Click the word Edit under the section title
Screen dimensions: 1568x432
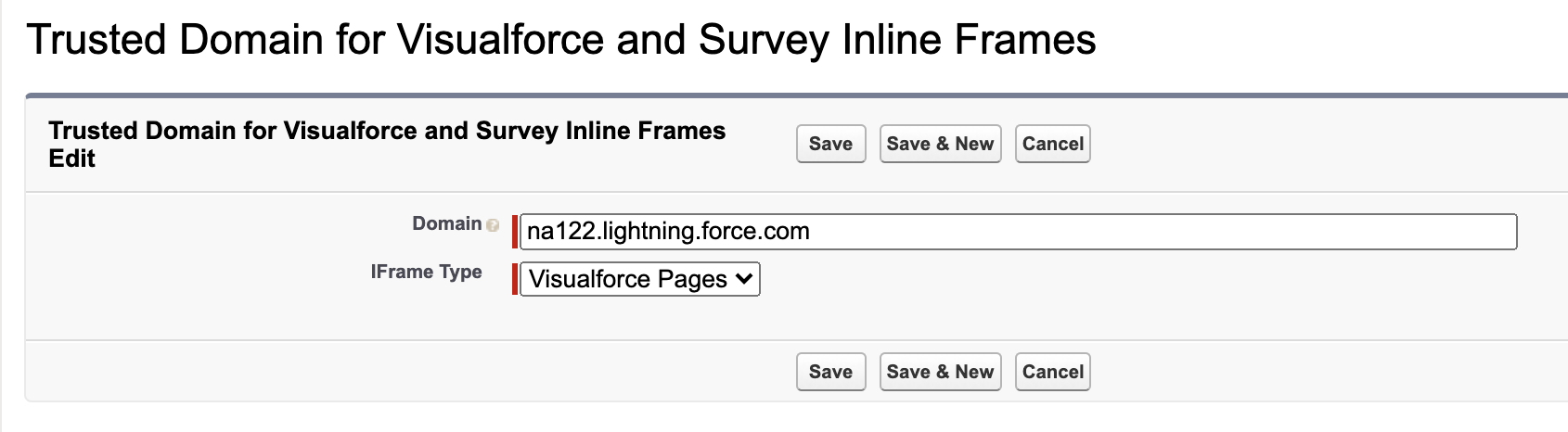[x=72, y=159]
